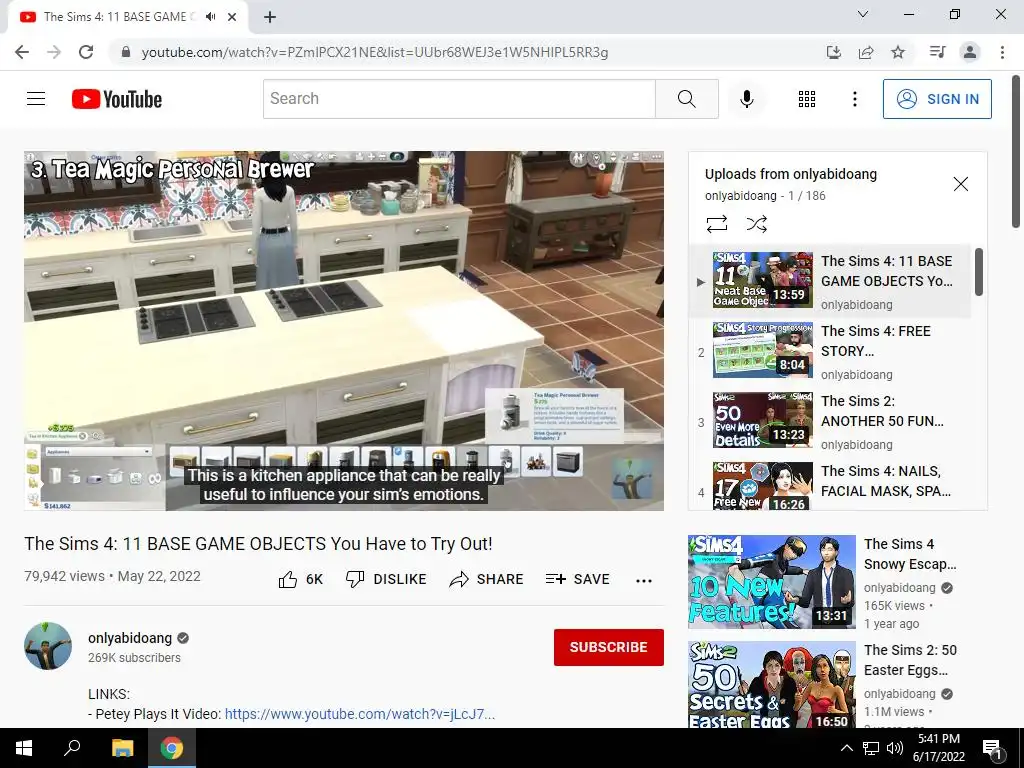Open SHARE options for the video
1024x768 pixels.
pyautogui.click(x=487, y=579)
